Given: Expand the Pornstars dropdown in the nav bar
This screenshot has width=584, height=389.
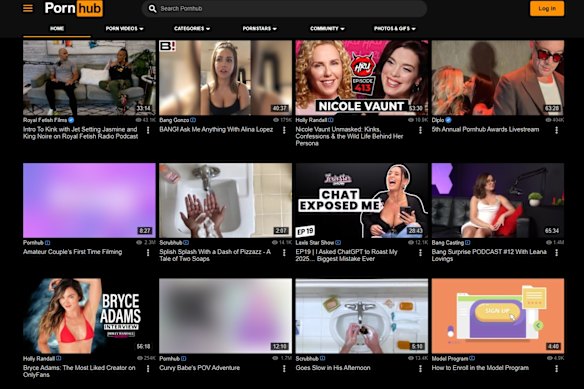Looking at the screenshot, I should [x=260, y=28].
